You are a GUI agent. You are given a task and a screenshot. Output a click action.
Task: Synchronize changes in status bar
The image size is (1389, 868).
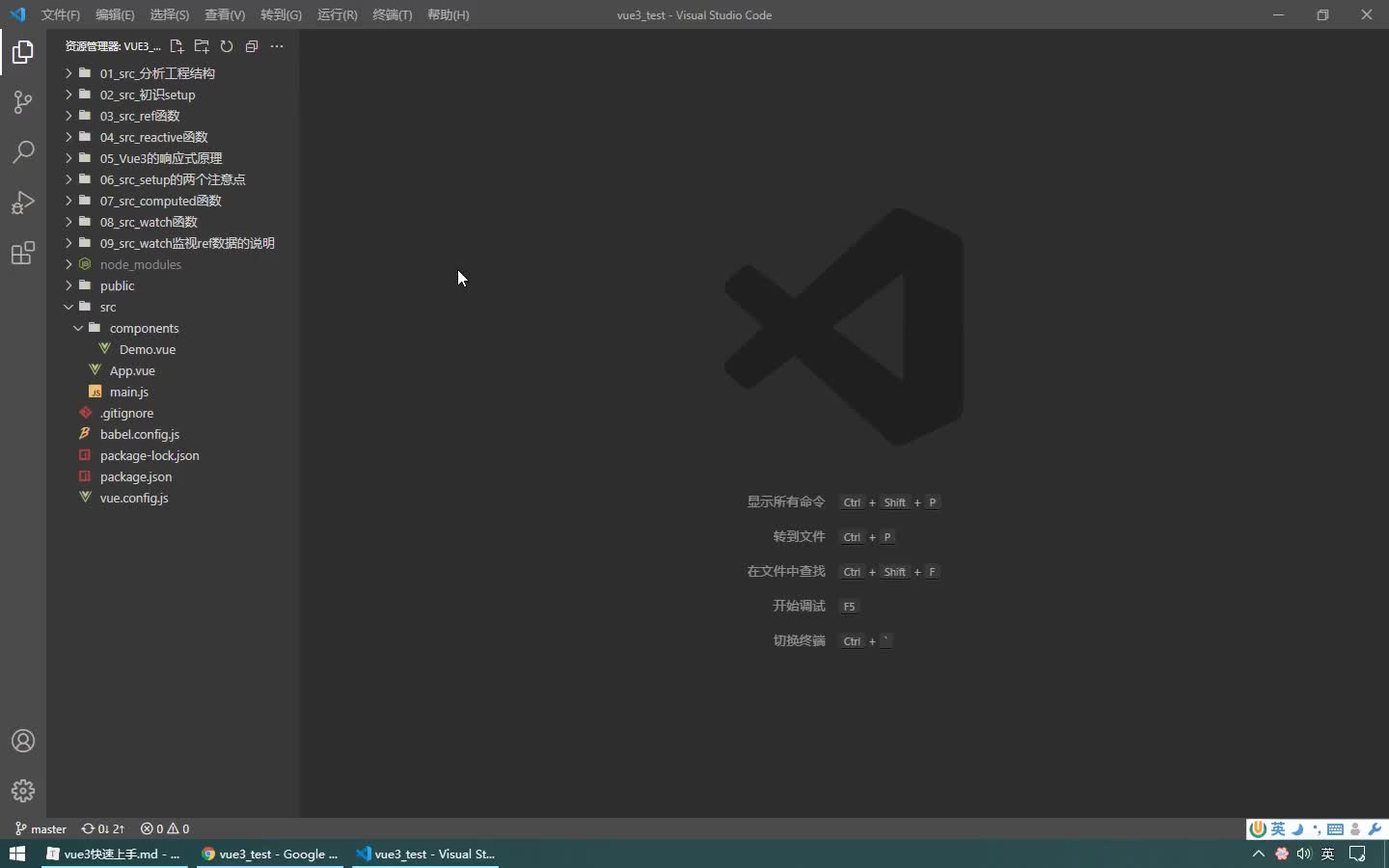103,828
